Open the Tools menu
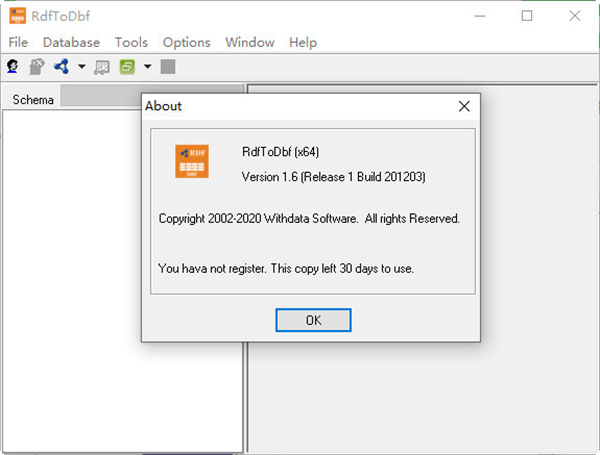This screenshot has height=455, width=600. pos(131,42)
